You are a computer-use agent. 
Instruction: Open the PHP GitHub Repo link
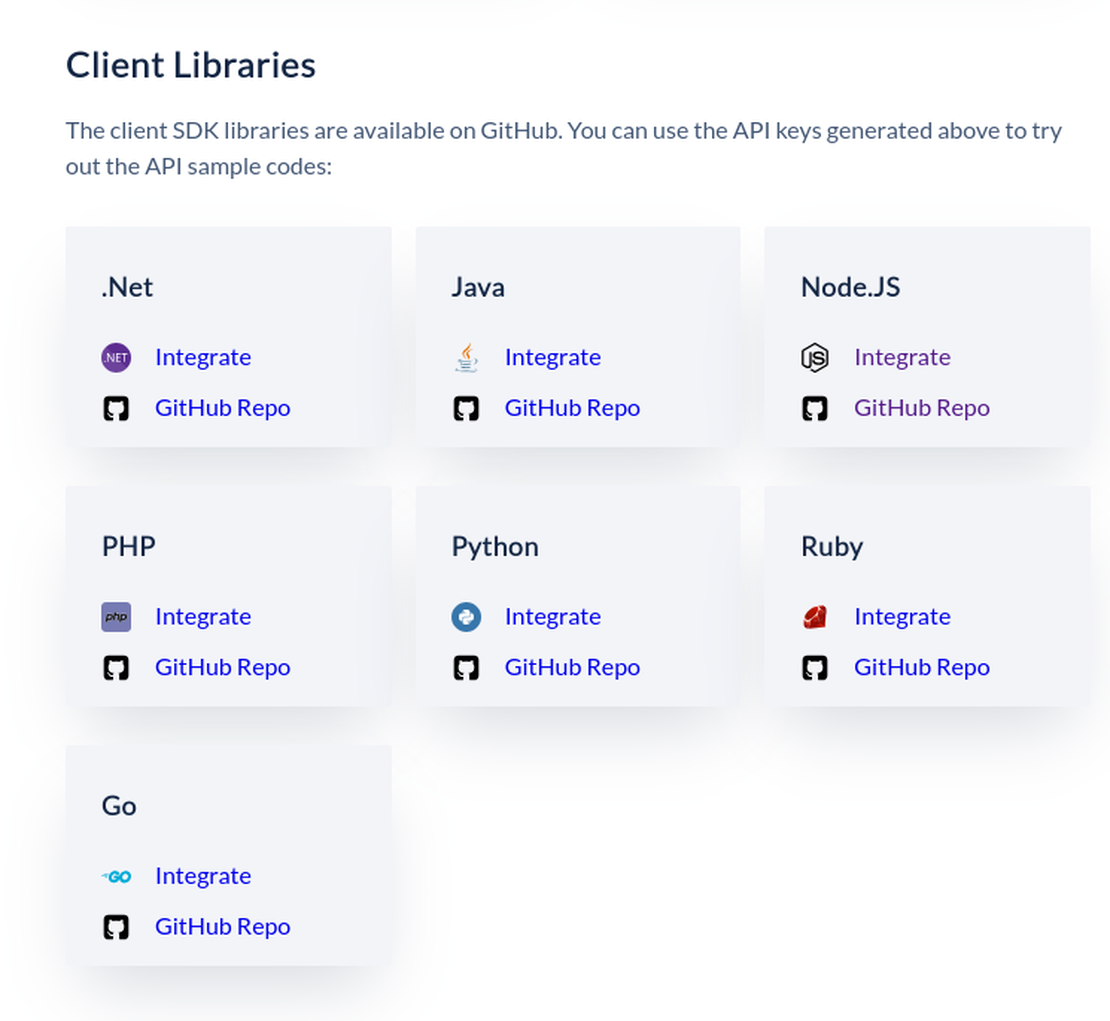click(x=222, y=668)
